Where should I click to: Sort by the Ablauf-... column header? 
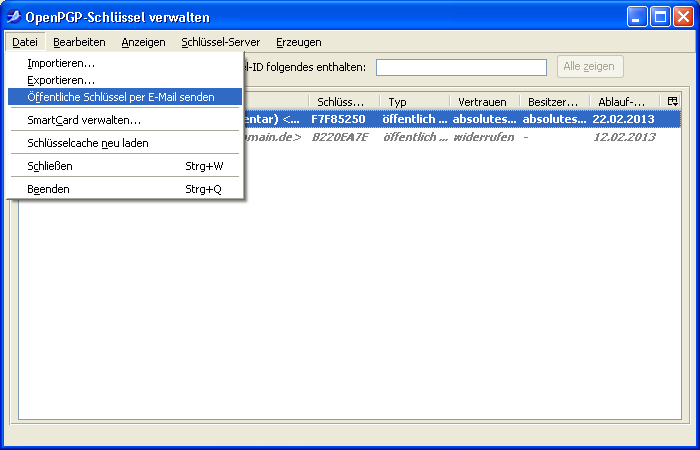(x=625, y=102)
